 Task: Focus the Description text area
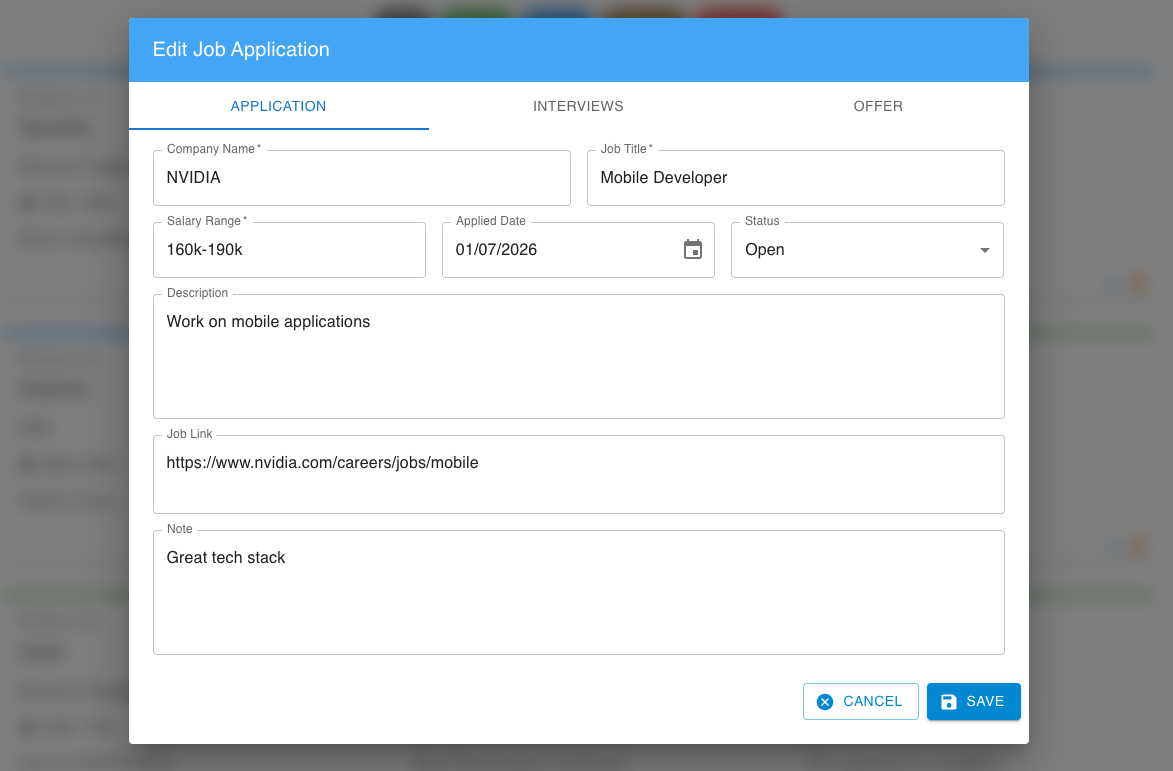click(x=578, y=365)
